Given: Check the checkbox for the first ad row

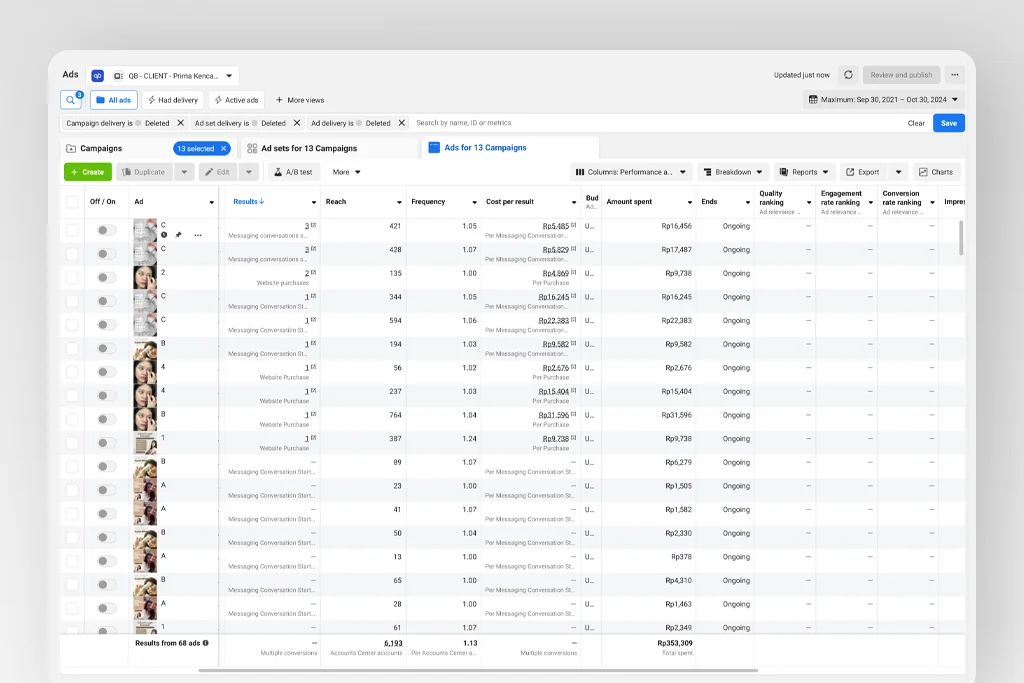Looking at the screenshot, I should tap(72, 230).
